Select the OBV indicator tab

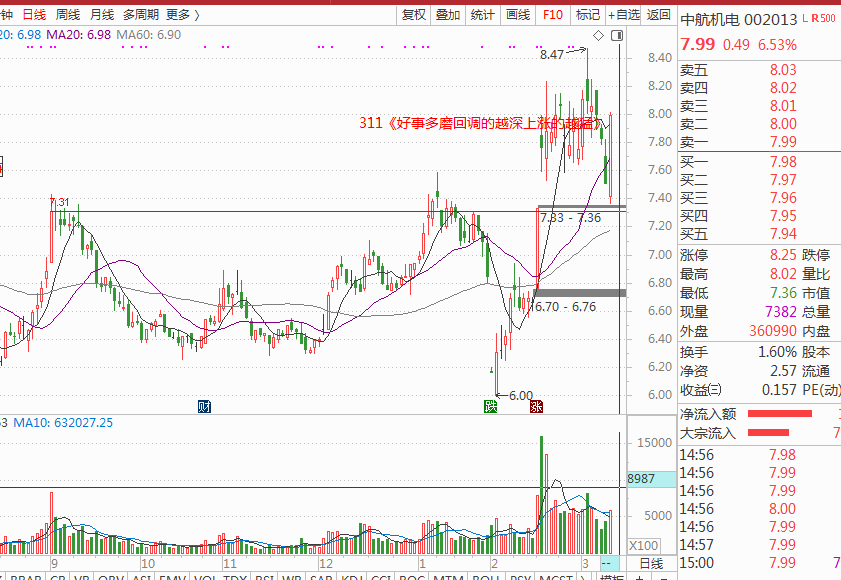[111, 577]
